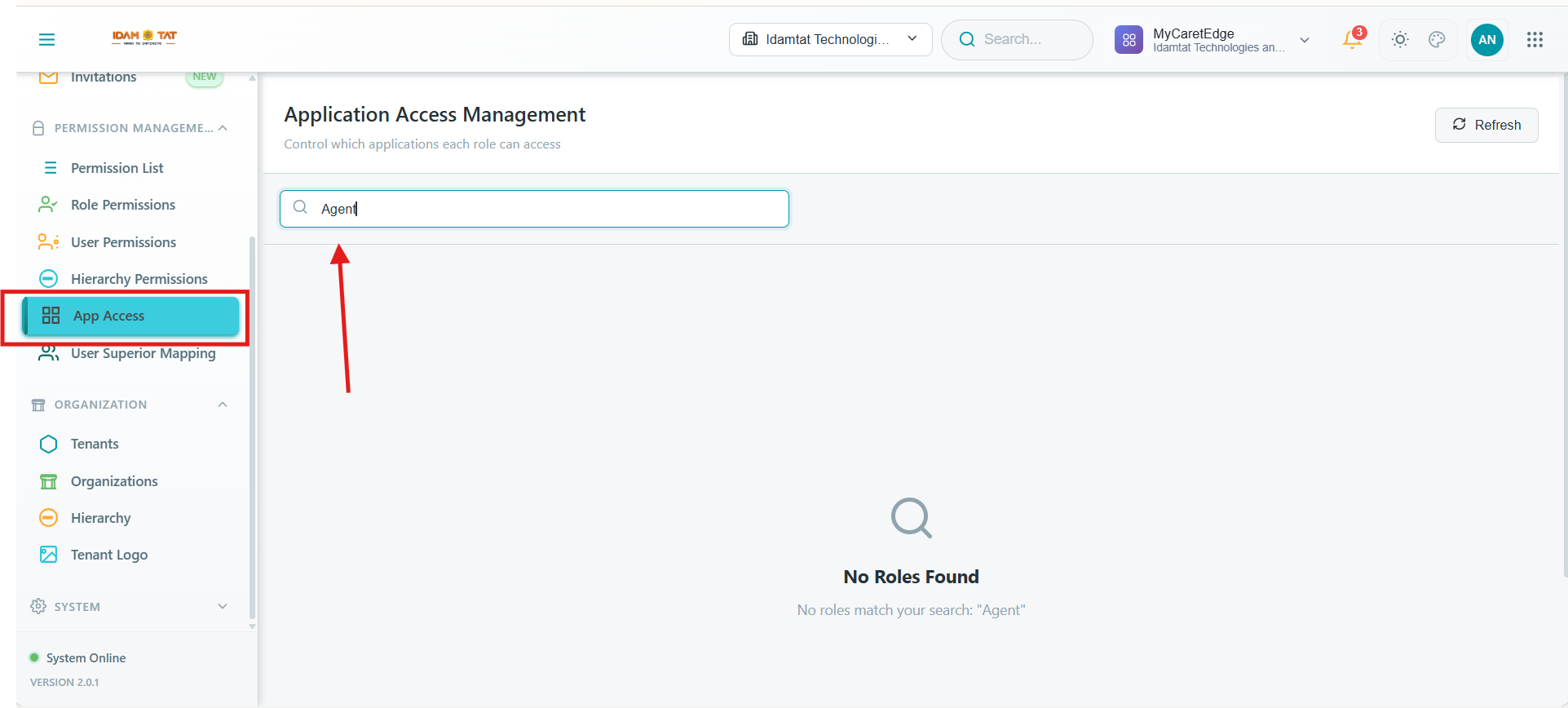Open Permission List
Image resolution: width=1568 pixels, height=708 pixels.
[x=117, y=168]
